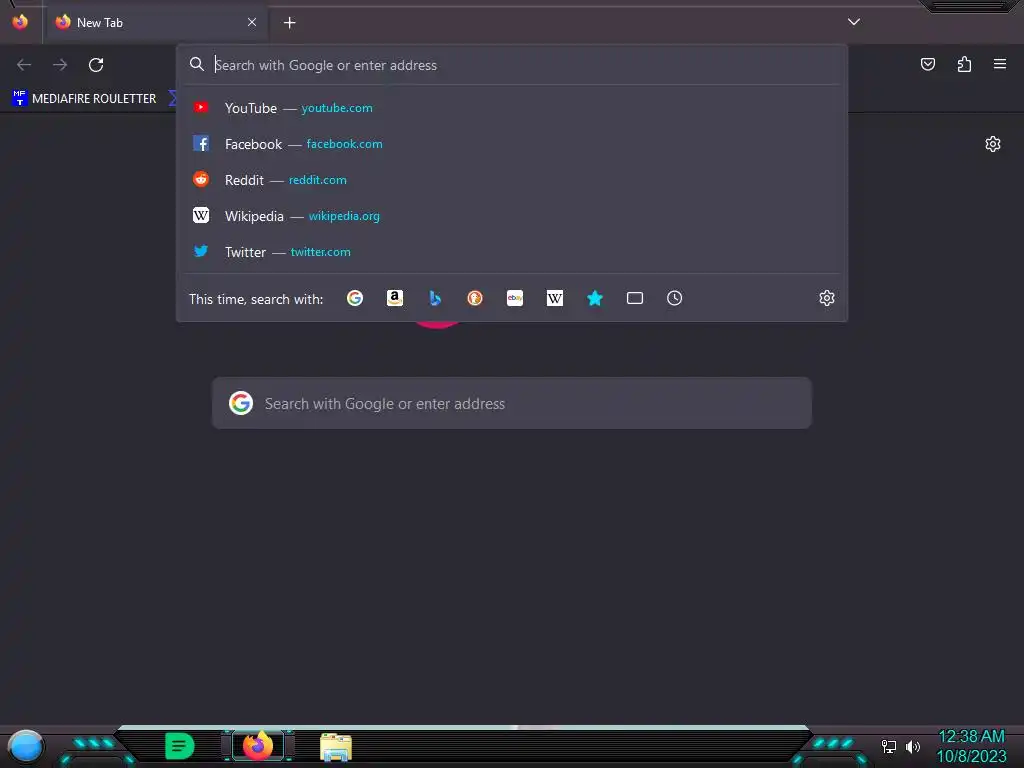Viewport: 1024px width, 768px height.
Task: Open Firefox from the taskbar
Action: click(x=257, y=745)
